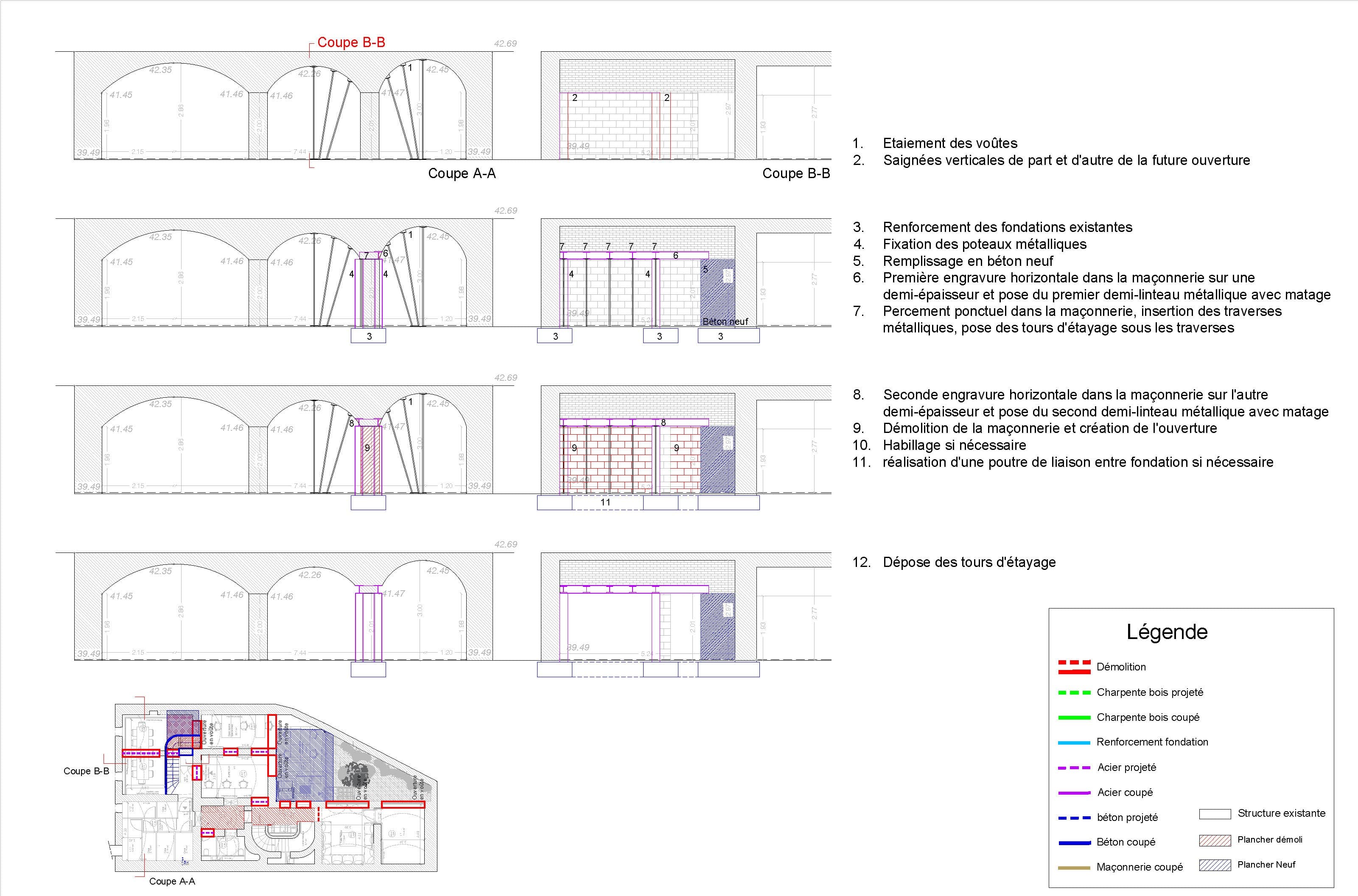Select the small "Coupe B-B" label left of the floor plan
Image resolution: width=1358 pixels, height=896 pixels.
(86, 771)
